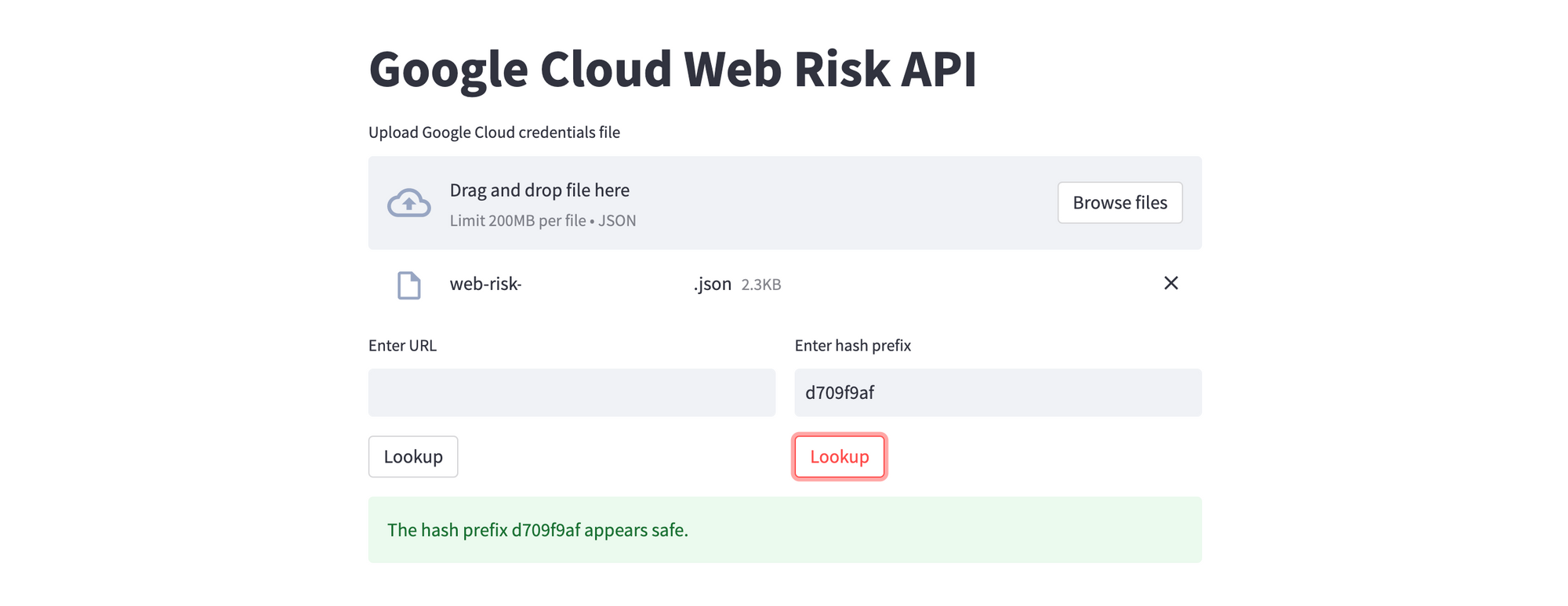The height and width of the screenshot is (606, 1568).
Task: Focus the hash prefix field containing d709f9af
Action: coord(997,393)
